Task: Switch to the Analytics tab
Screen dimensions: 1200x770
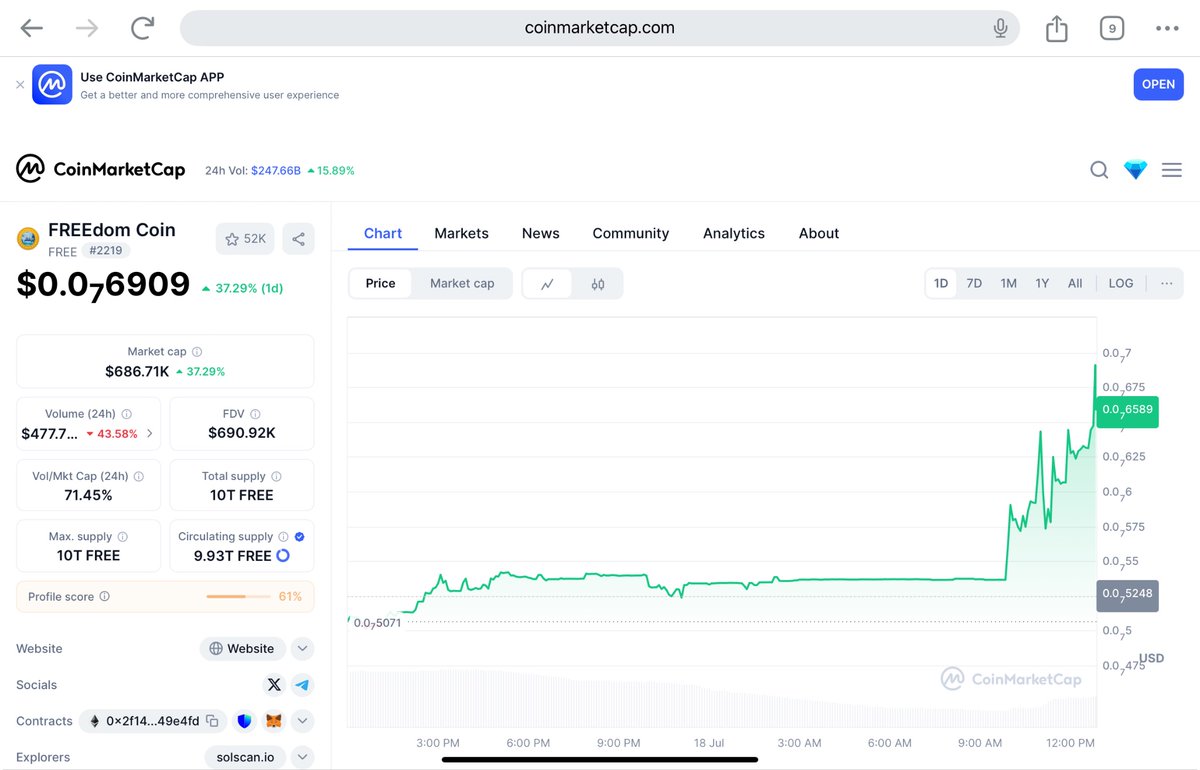Action: [x=733, y=233]
